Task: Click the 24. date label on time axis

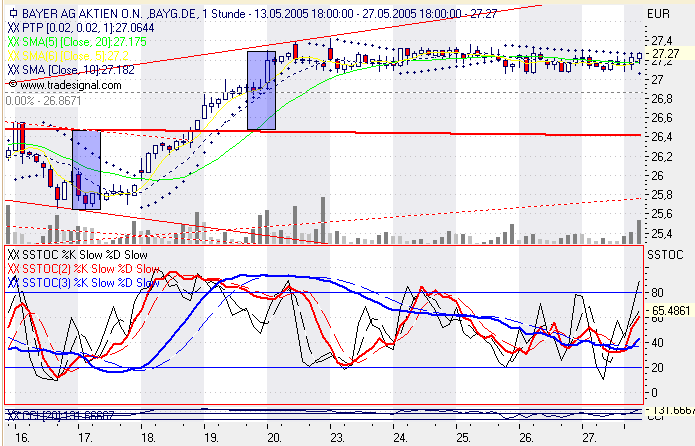Action: [400, 438]
